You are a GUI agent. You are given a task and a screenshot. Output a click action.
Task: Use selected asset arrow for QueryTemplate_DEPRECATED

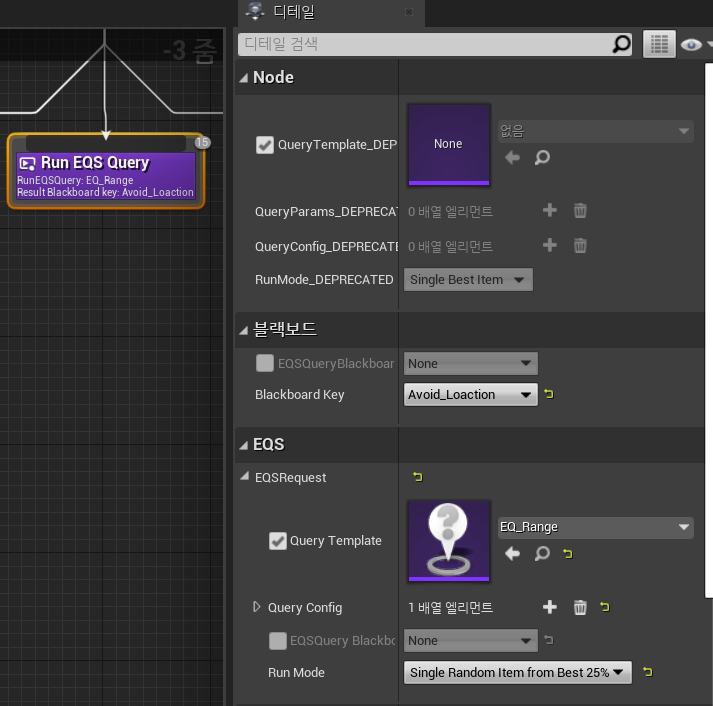(512, 157)
